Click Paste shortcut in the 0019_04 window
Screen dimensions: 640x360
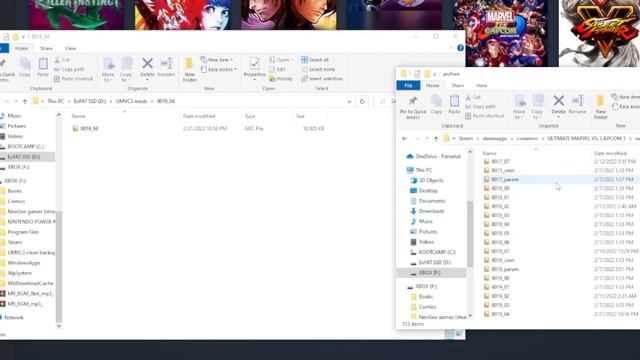(x=73, y=78)
